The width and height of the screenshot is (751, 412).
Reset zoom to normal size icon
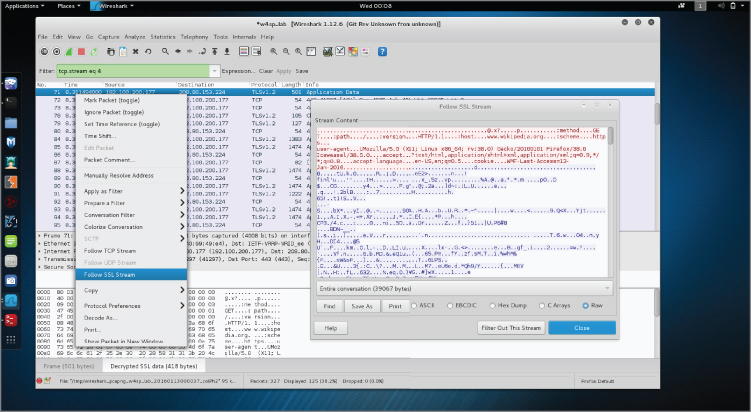click(x=298, y=52)
